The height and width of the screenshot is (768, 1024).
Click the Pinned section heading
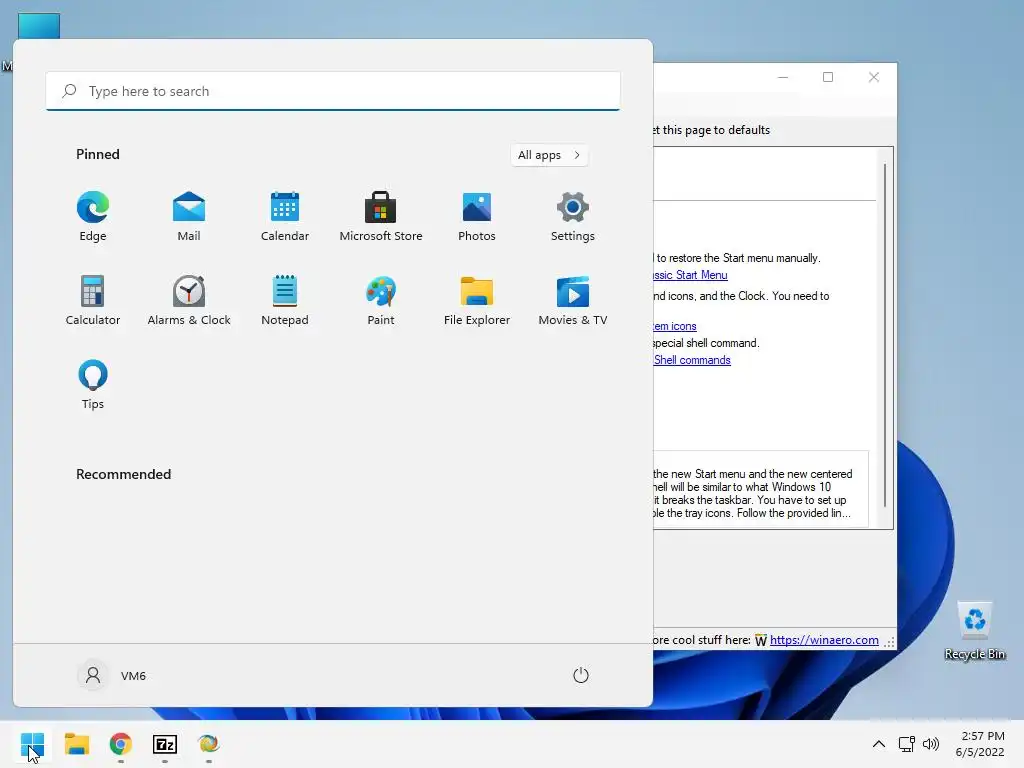(x=98, y=154)
